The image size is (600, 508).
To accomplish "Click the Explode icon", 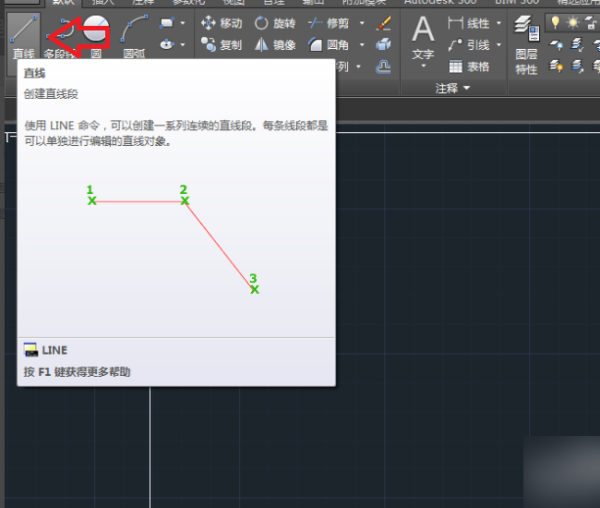I will coord(383,45).
